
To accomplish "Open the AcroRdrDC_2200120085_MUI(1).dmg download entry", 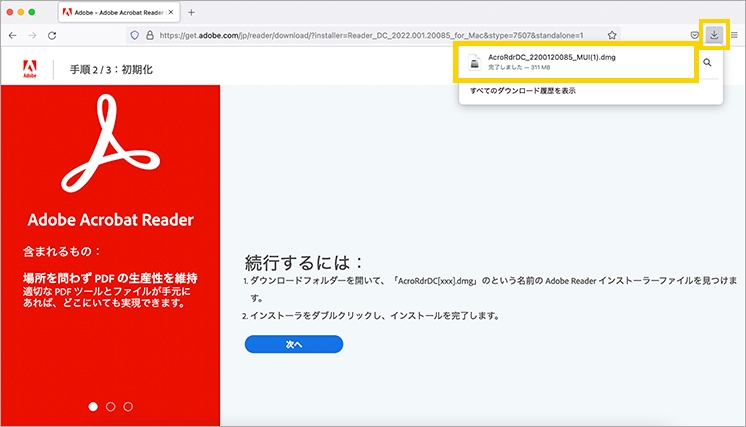I will pyautogui.click(x=576, y=62).
